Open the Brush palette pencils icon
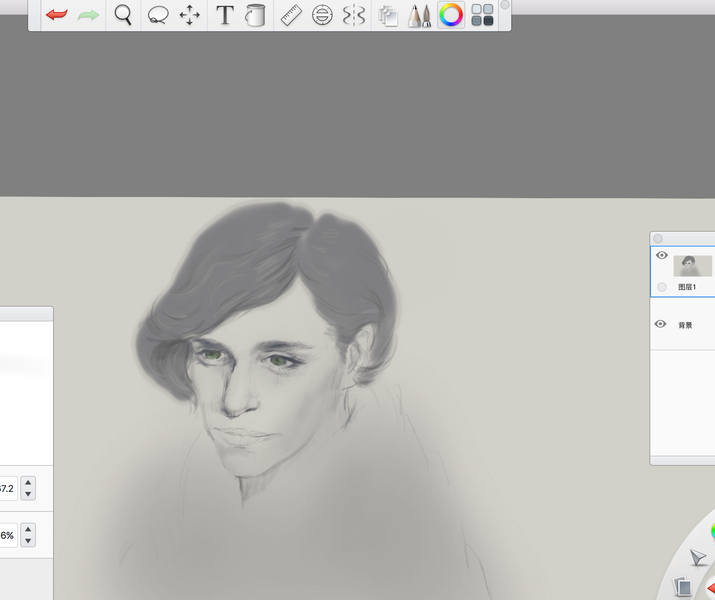The height and width of the screenshot is (600, 715). coord(420,16)
